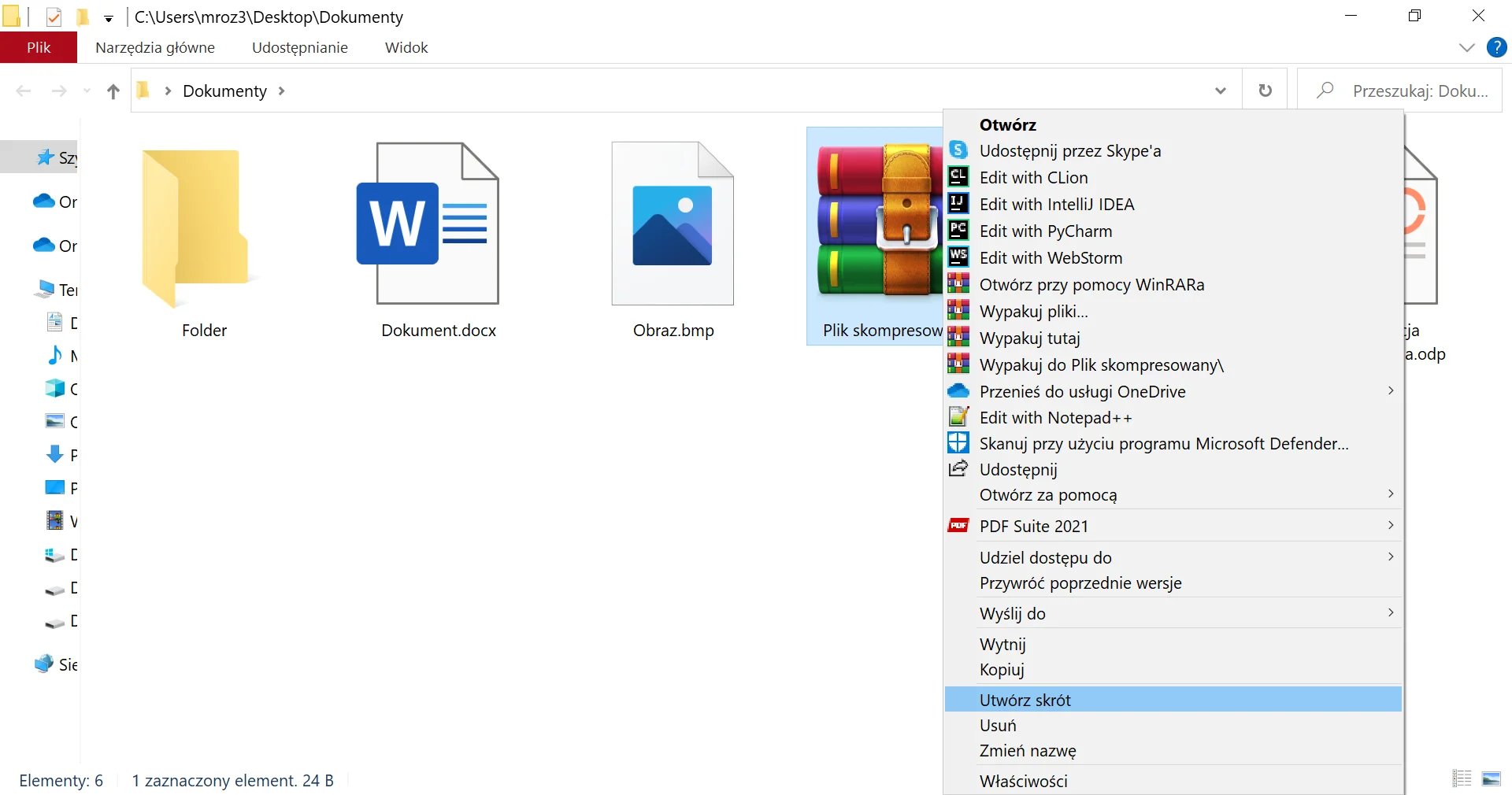Screen dimensions: 1512x795
Task: Click Kopiuj in the context menu
Action: pyautogui.click(x=1173, y=669)
